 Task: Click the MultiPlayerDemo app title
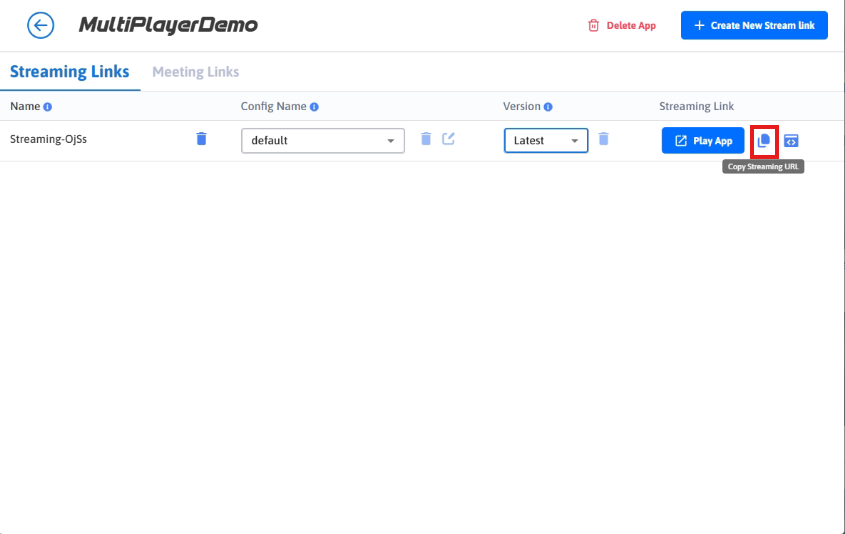(x=168, y=26)
